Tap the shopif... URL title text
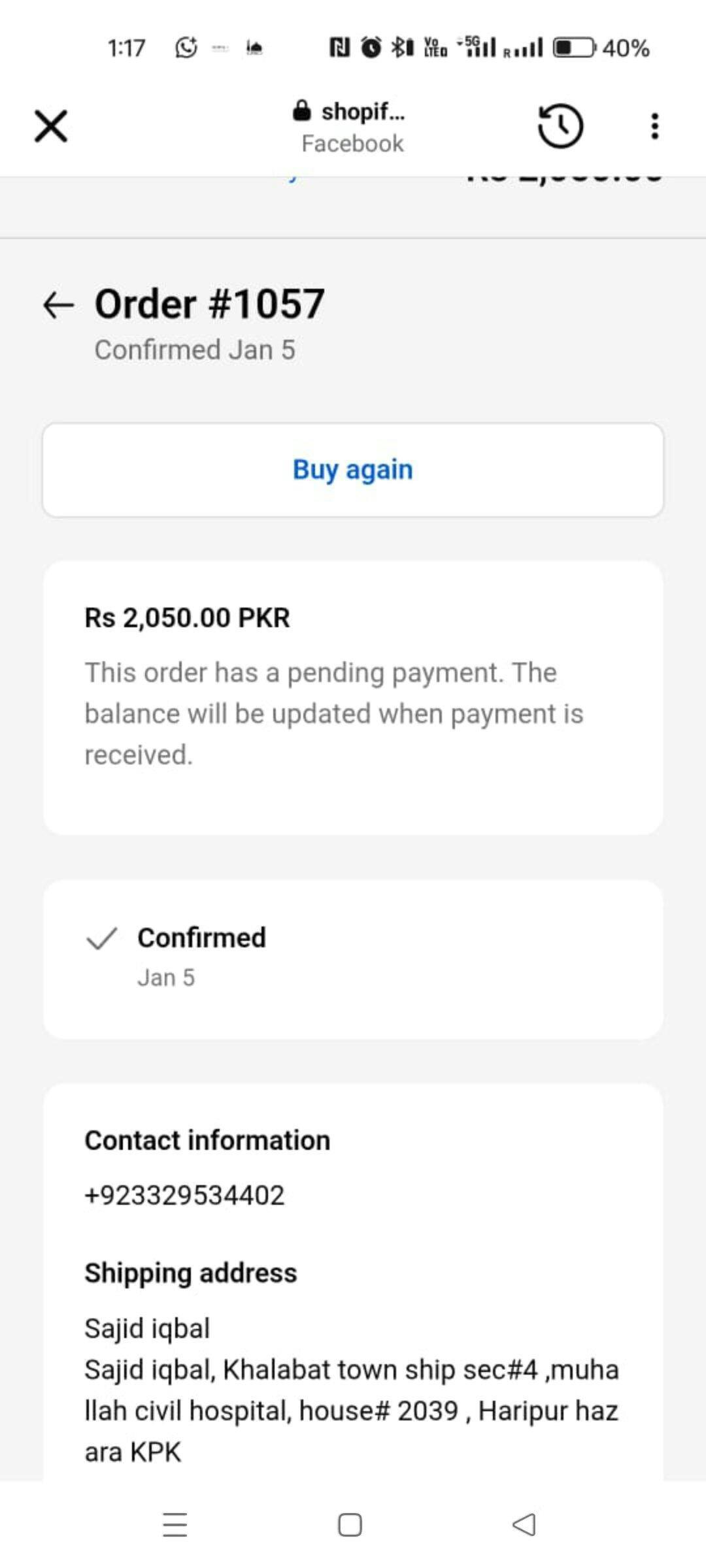Image resolution: width=706 pixels, height=1568 pixels. [363, 112]
